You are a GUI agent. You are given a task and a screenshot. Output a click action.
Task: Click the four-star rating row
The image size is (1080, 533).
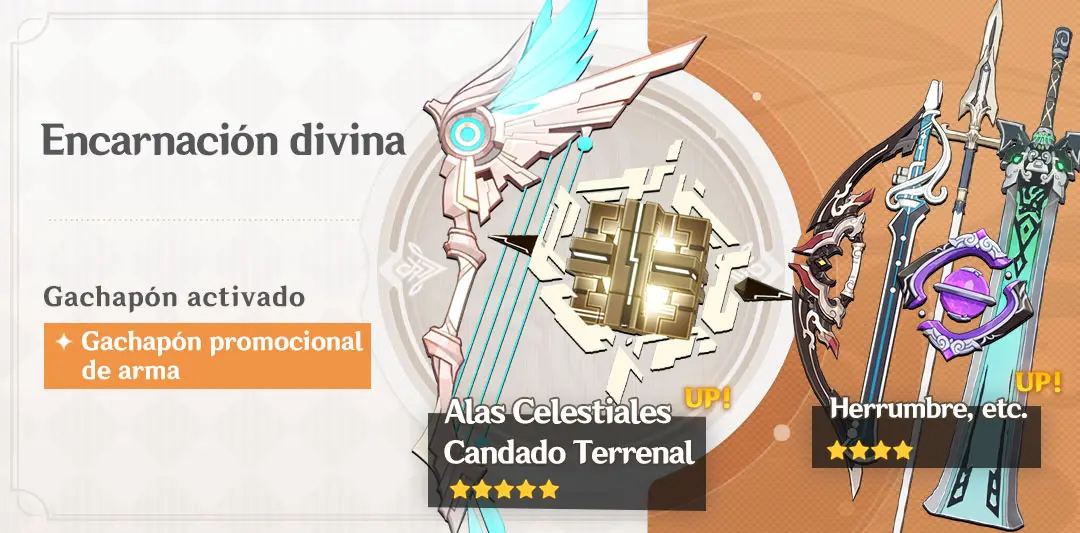click(871, 450)
